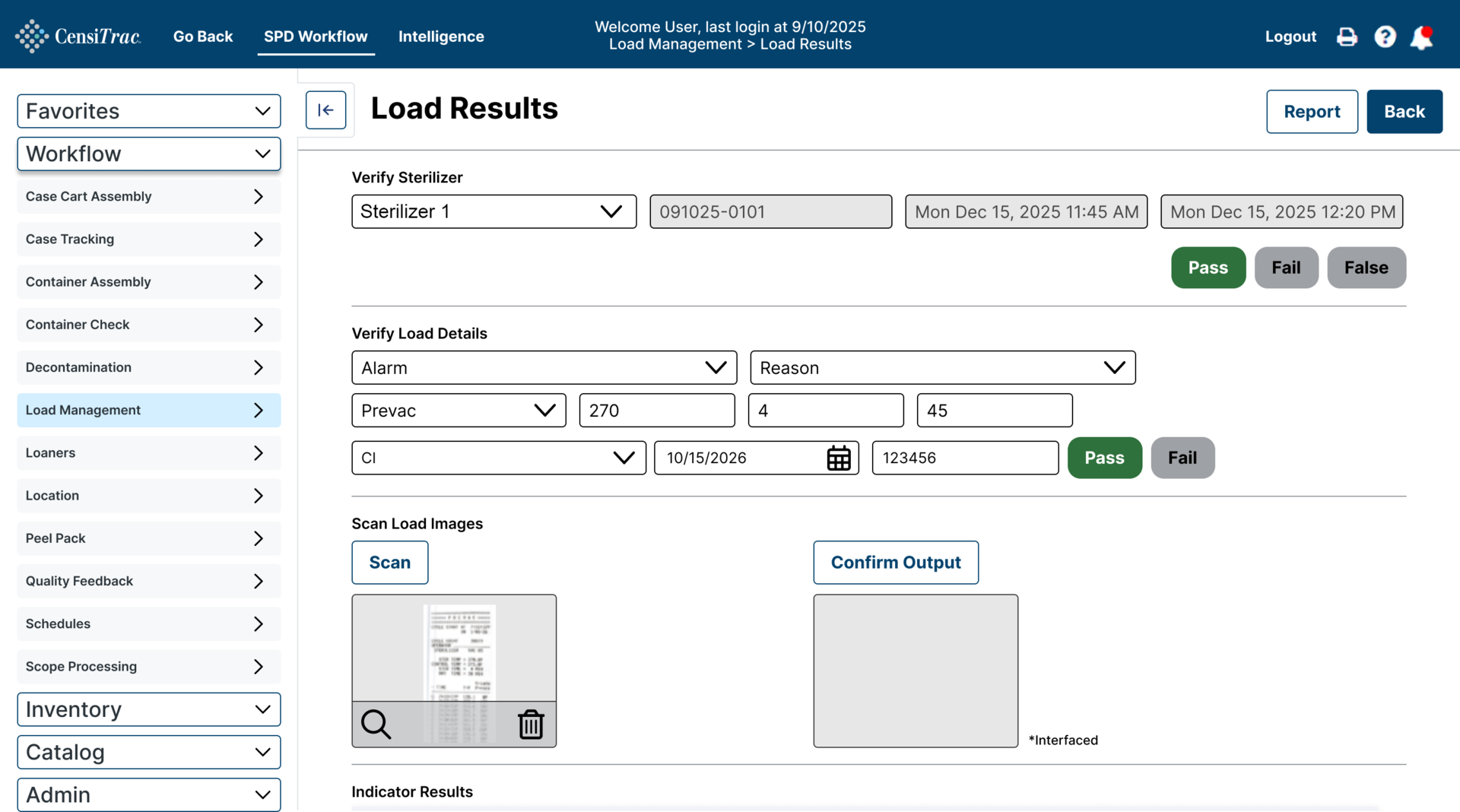Mark sterilizer result as Pass
Viewport: 1460px width, 812px height.
pos(1208,268)
